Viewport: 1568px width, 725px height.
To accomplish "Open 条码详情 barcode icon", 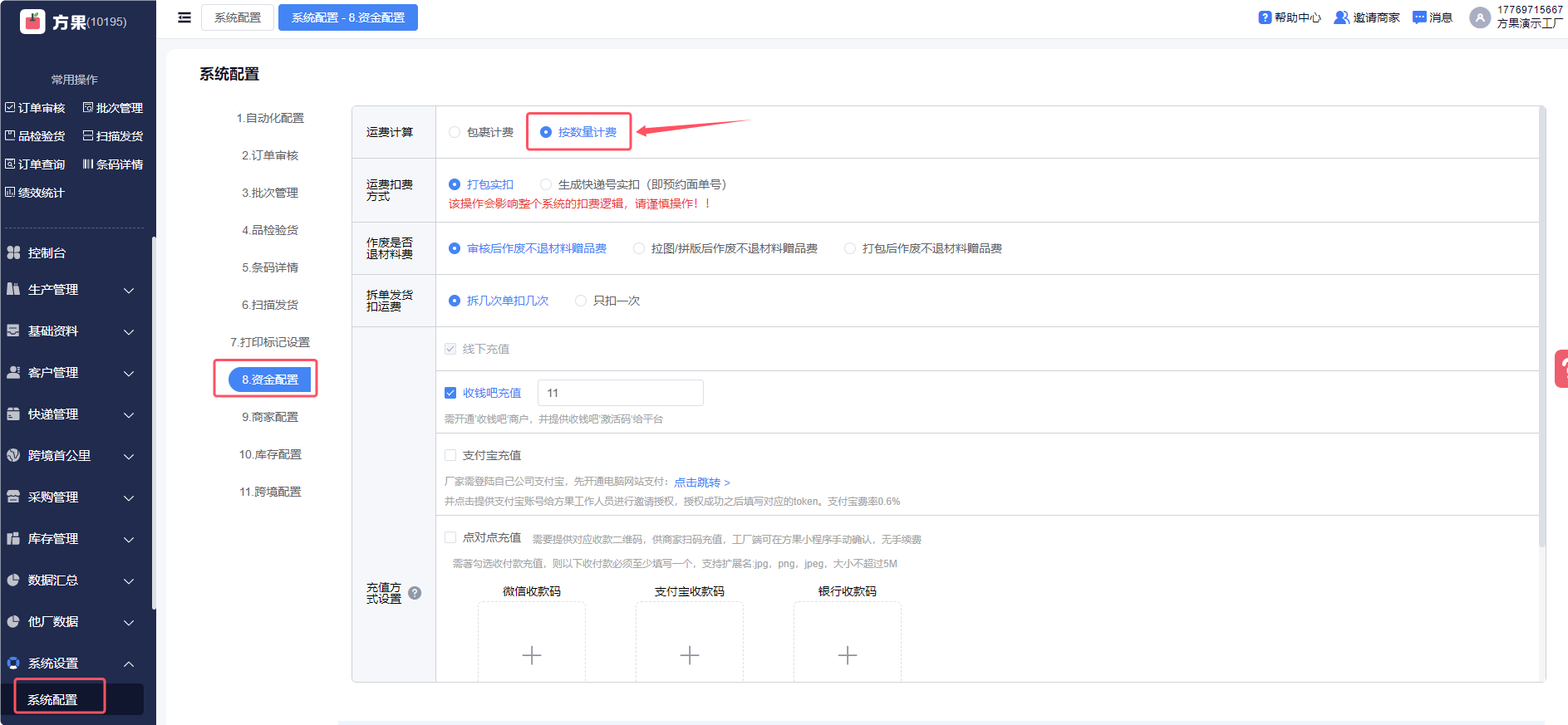I will (x=88, y=164).
